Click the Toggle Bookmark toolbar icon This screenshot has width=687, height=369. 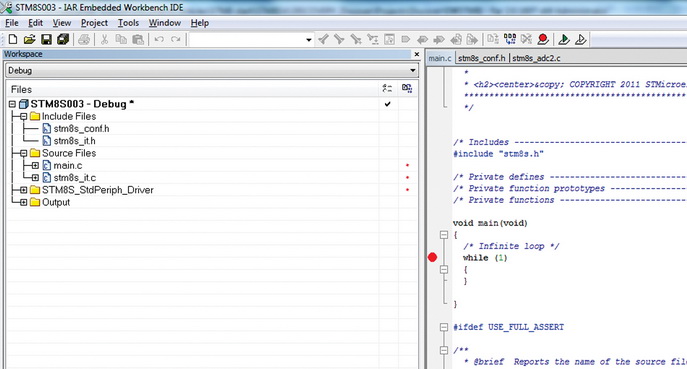[406, 39]
